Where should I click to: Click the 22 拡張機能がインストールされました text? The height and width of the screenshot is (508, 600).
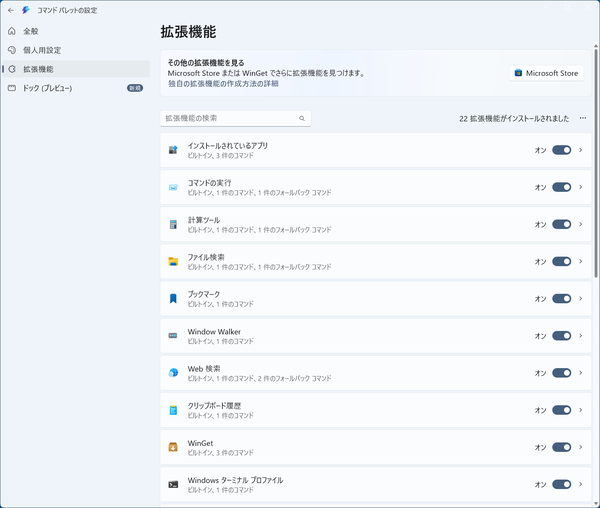click(514, 119)
